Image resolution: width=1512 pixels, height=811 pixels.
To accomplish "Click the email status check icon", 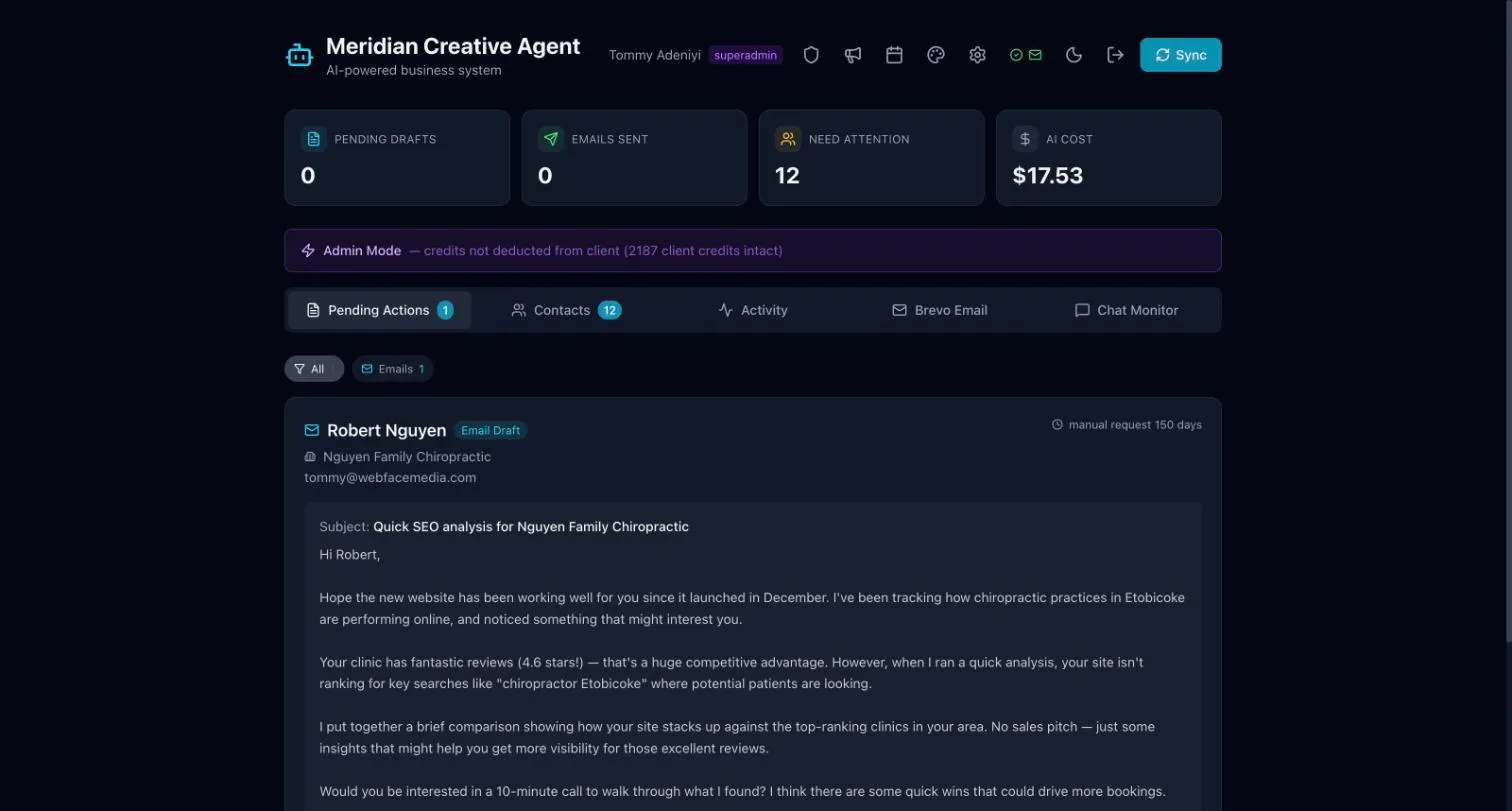I will point(1026,55).
